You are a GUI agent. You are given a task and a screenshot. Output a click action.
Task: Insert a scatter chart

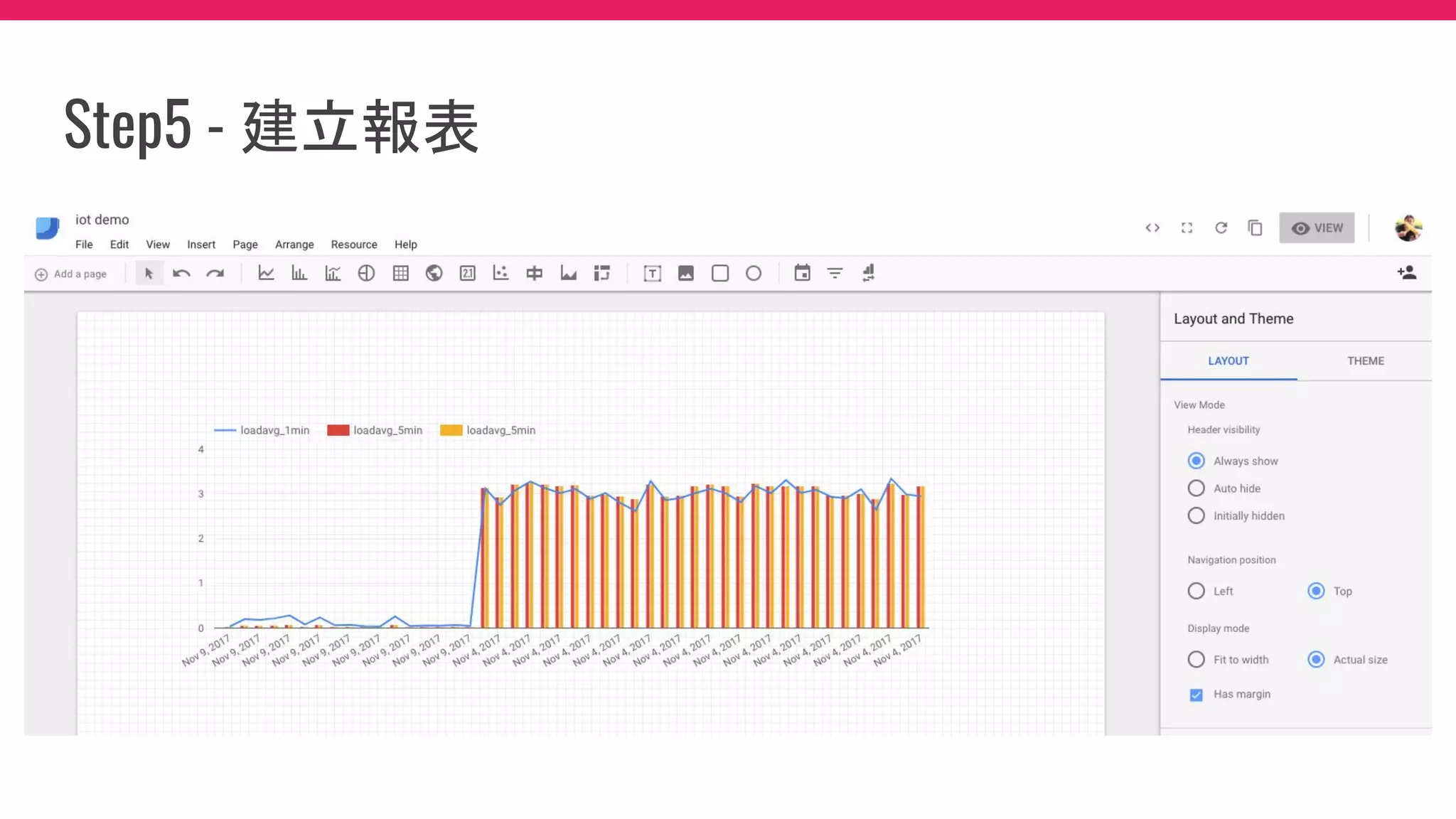500,273
